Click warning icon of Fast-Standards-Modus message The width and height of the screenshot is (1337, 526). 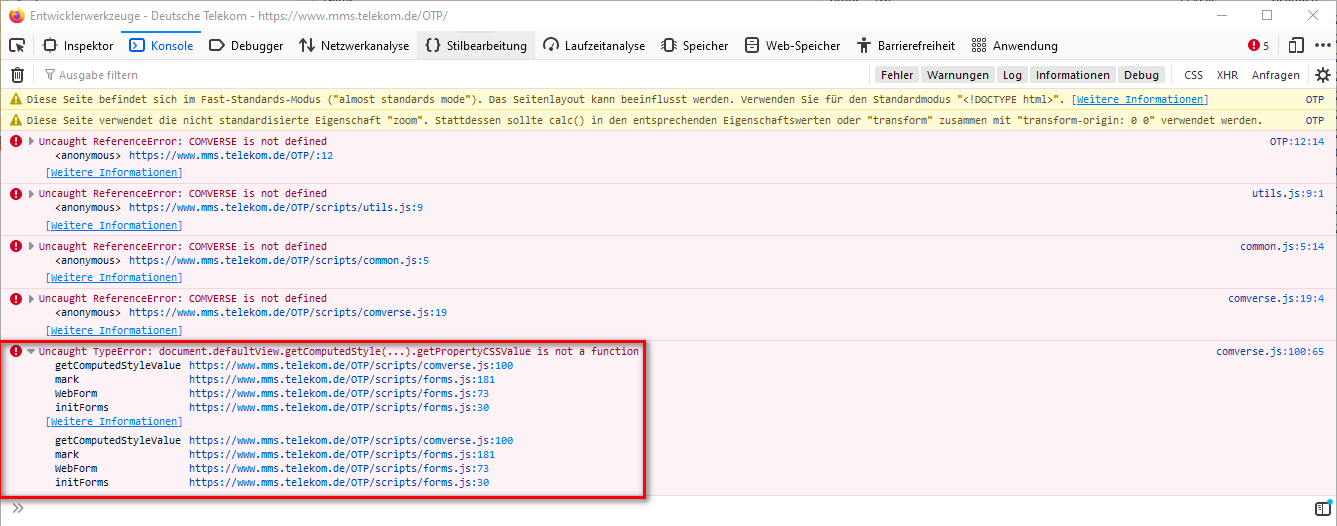[16, 100]
